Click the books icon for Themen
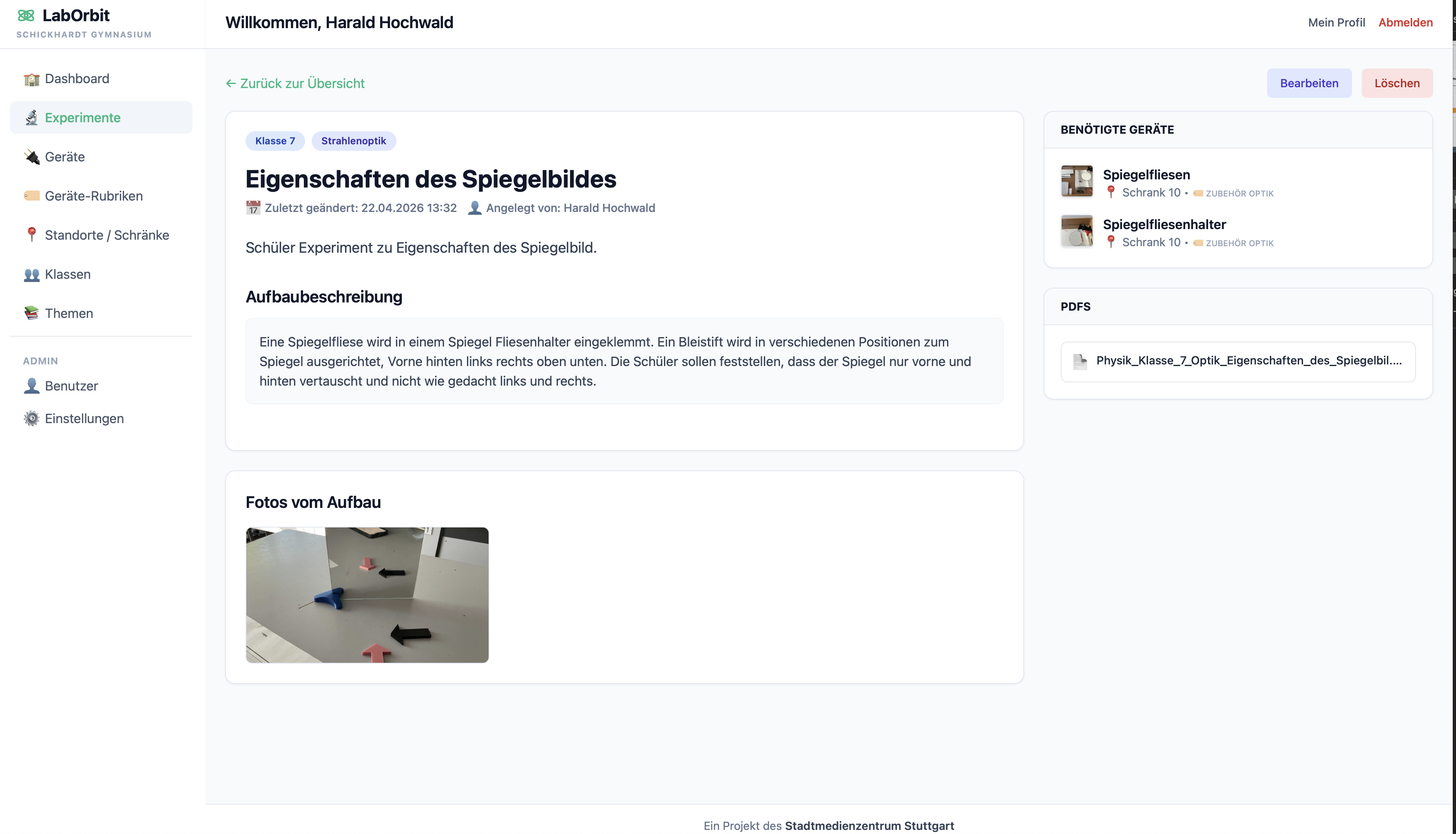This screenshot has height=834, width=1456. (x=31, y=313)
